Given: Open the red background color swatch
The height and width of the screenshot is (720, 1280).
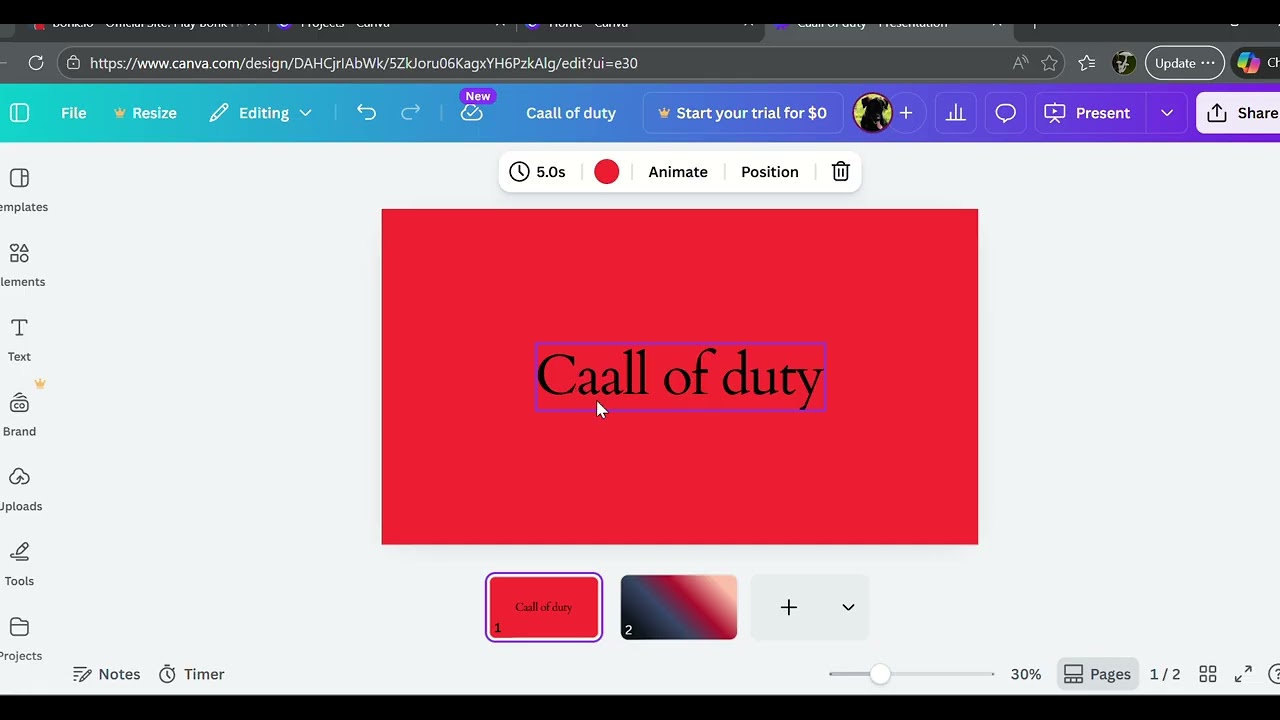Looking at the screenshot, I should pyautogui.click(x=607, y=172).
